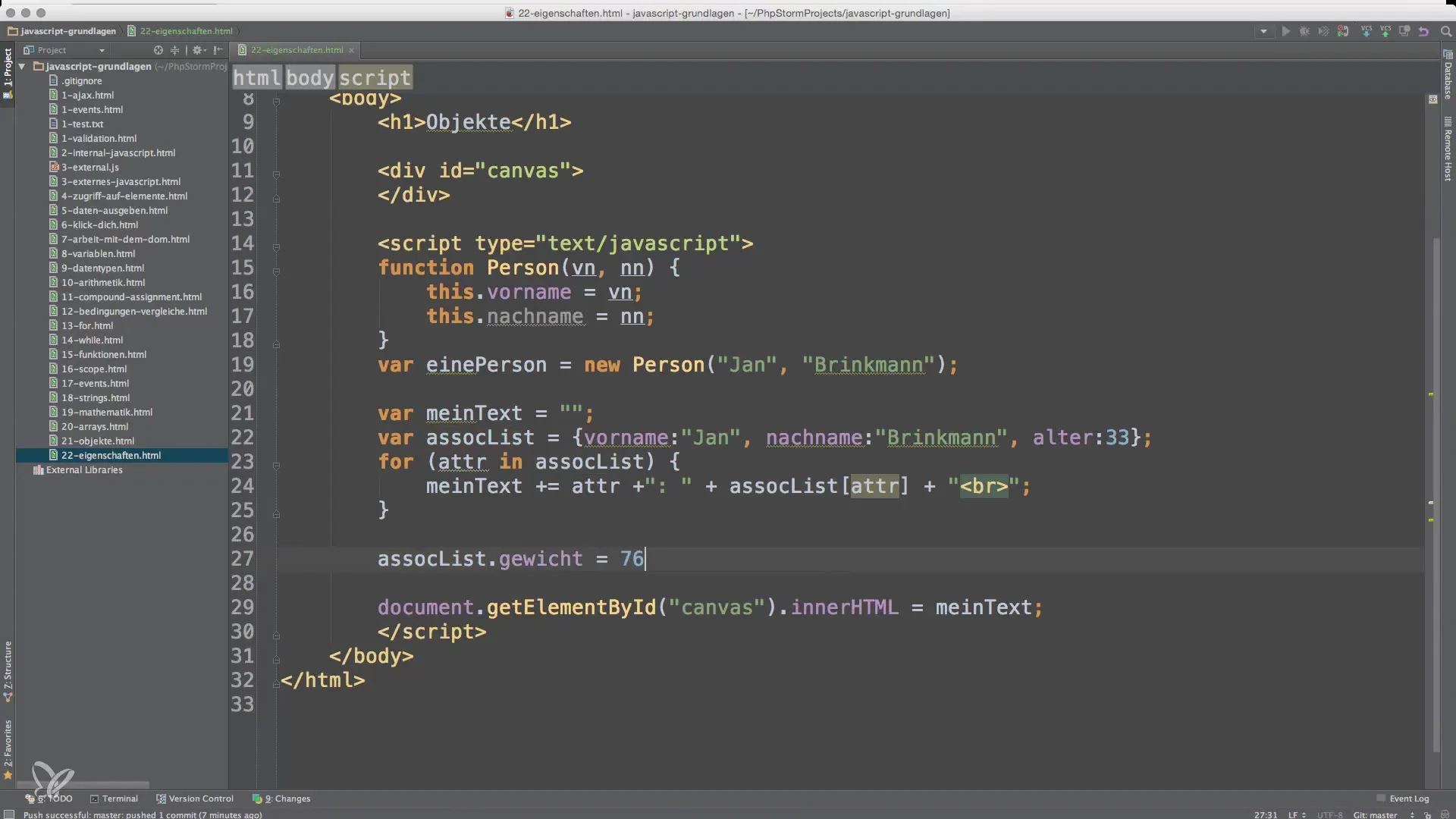Run with coverage icon
This screenshot has height=819, width=1456.
pyautogui.click(x=1323, y=31)
